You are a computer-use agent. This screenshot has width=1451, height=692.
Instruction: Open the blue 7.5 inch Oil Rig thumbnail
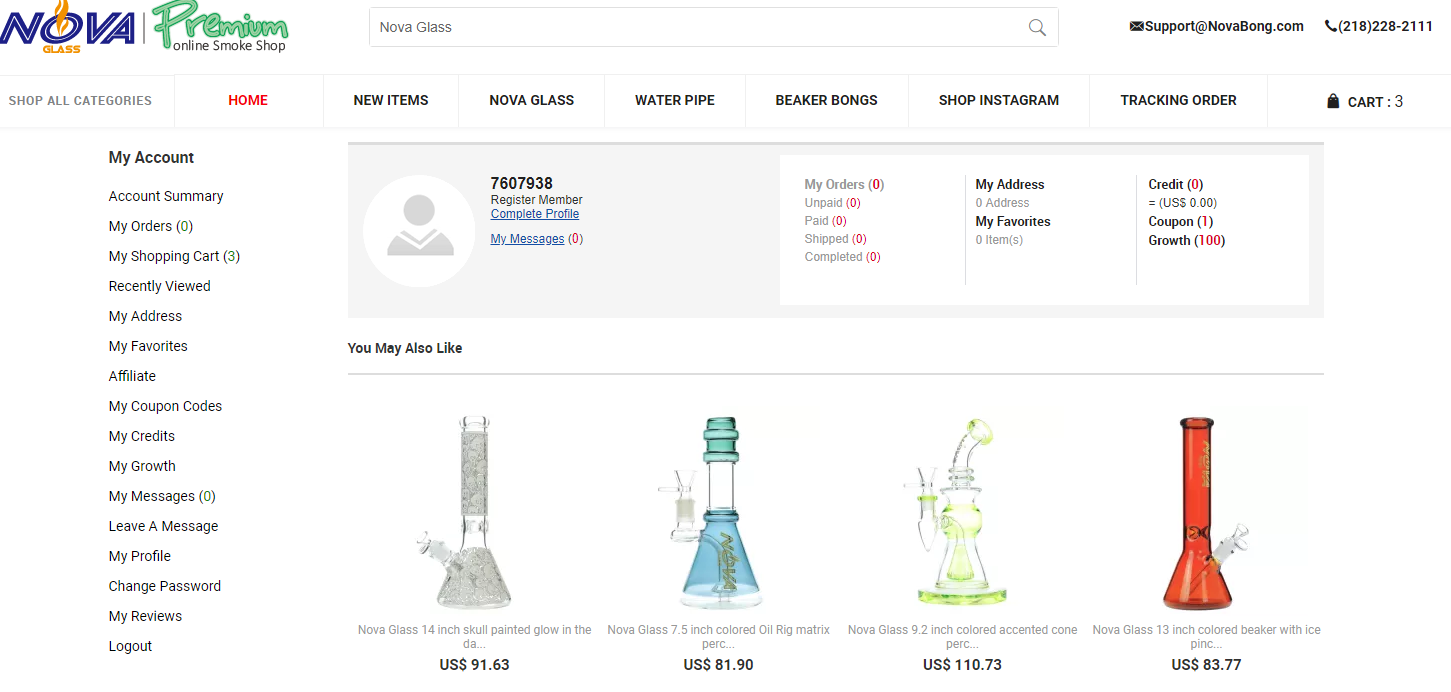point(718,512)
